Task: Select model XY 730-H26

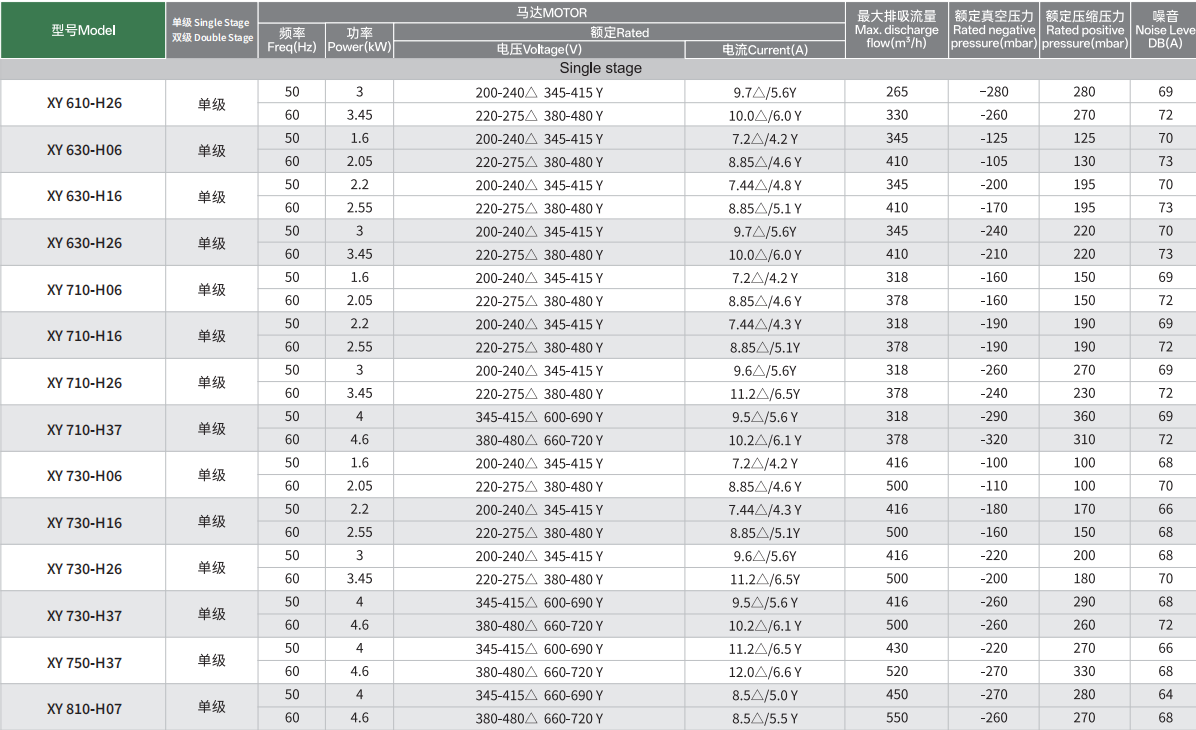Action: click(84, 569)
